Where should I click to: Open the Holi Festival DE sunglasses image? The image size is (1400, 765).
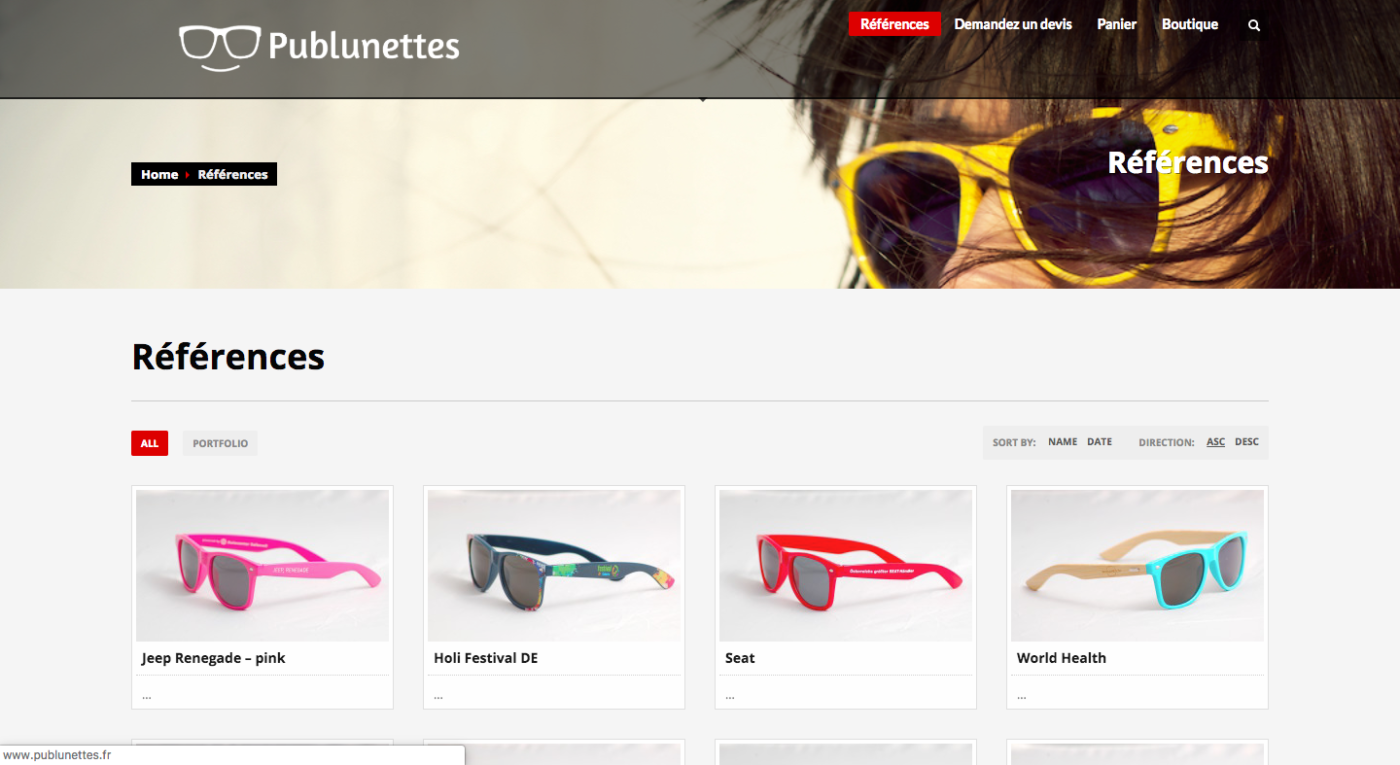[554, 565]
